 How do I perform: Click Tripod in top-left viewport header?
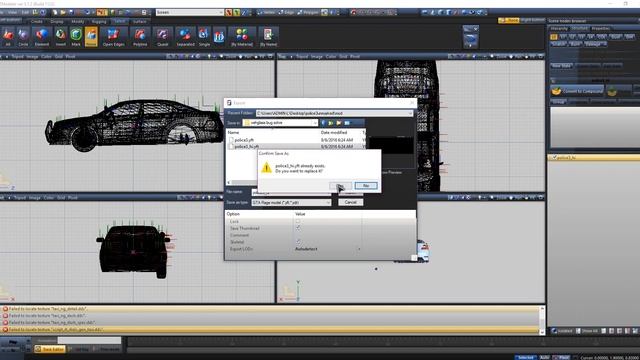point(17,56)
